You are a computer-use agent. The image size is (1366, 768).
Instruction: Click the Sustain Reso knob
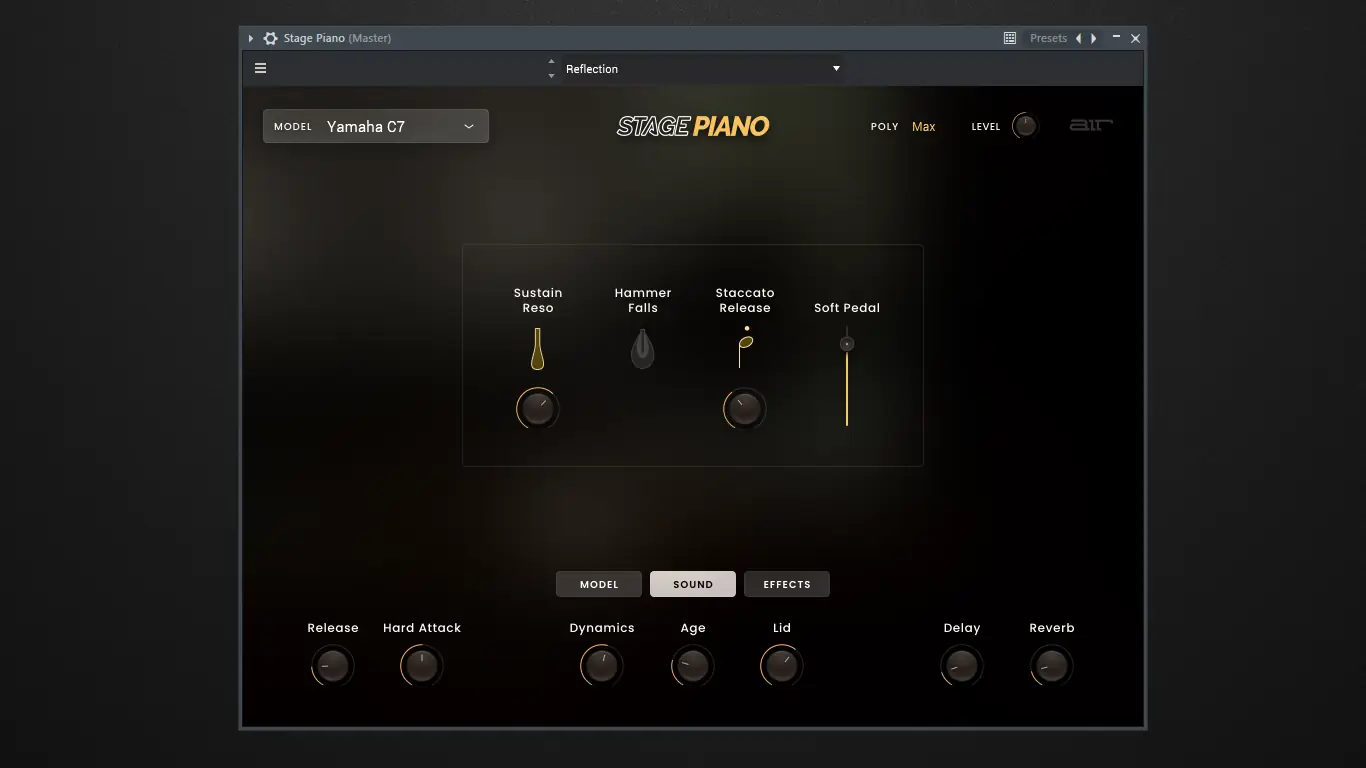(538, 409)
